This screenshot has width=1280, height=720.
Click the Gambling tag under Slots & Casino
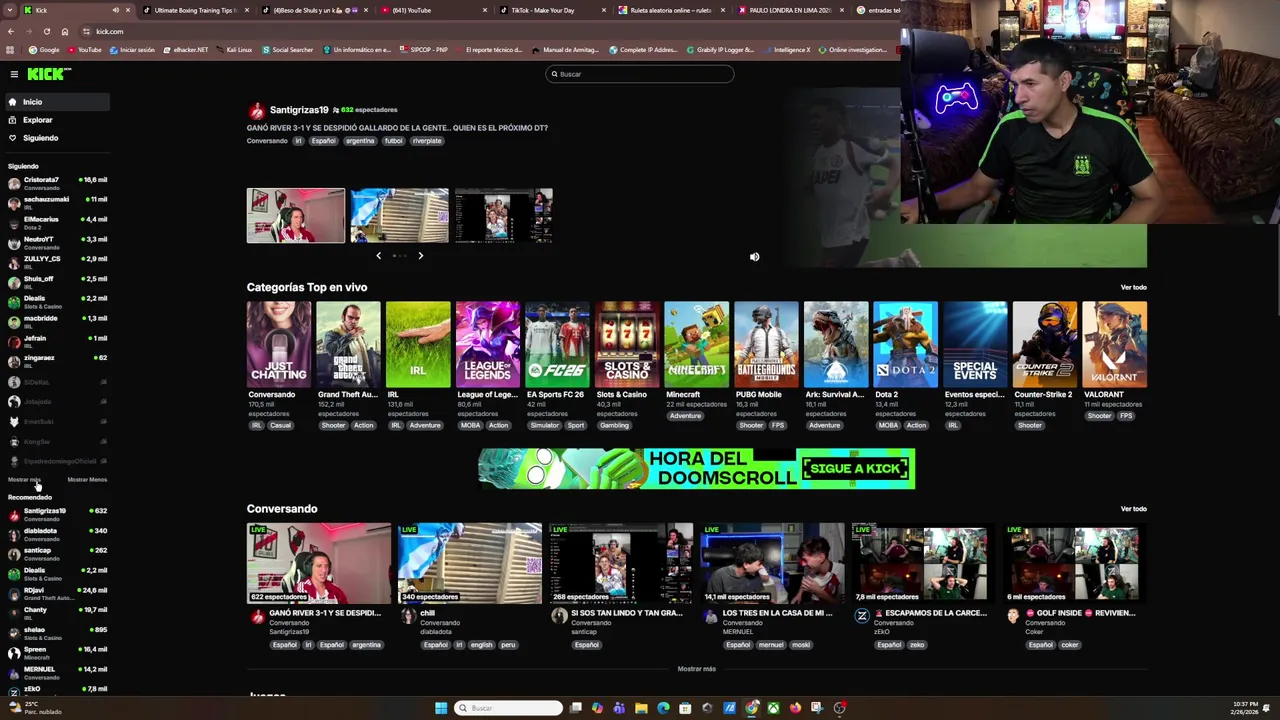[x=614, y=426]
